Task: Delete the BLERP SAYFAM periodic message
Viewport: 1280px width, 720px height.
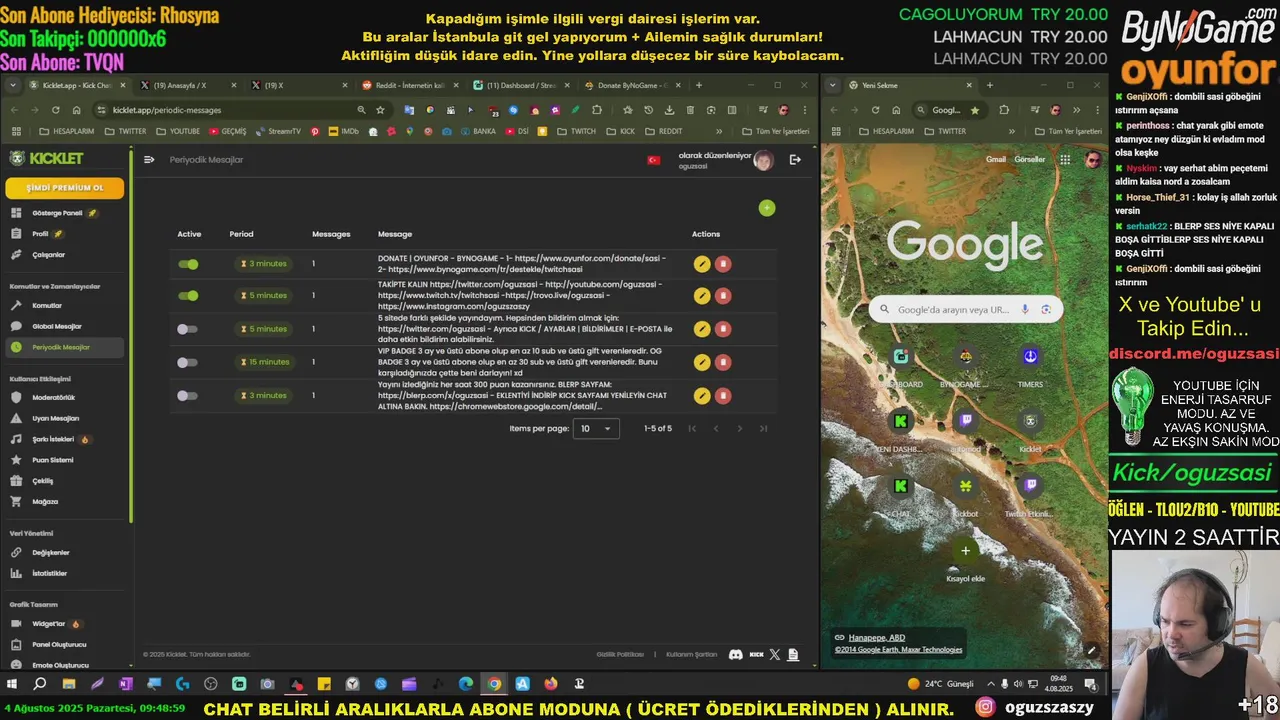Action: pos(723,396)
